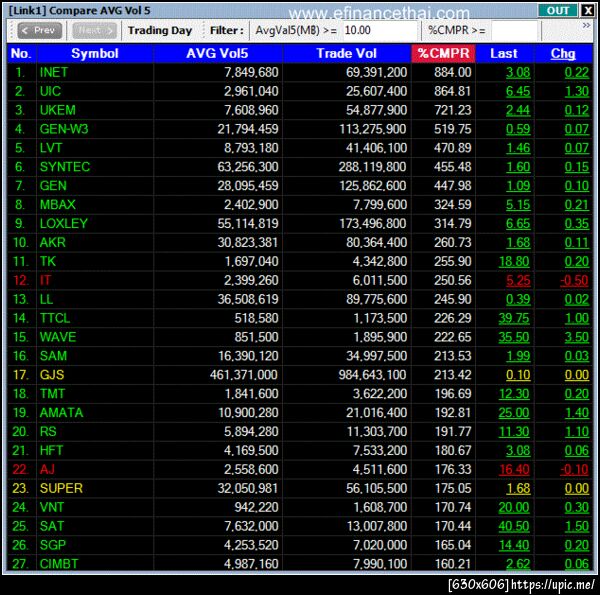Click the OUT button in title bar
The height and width of the screenshot is (595, 600).
[x=558, y=11]
